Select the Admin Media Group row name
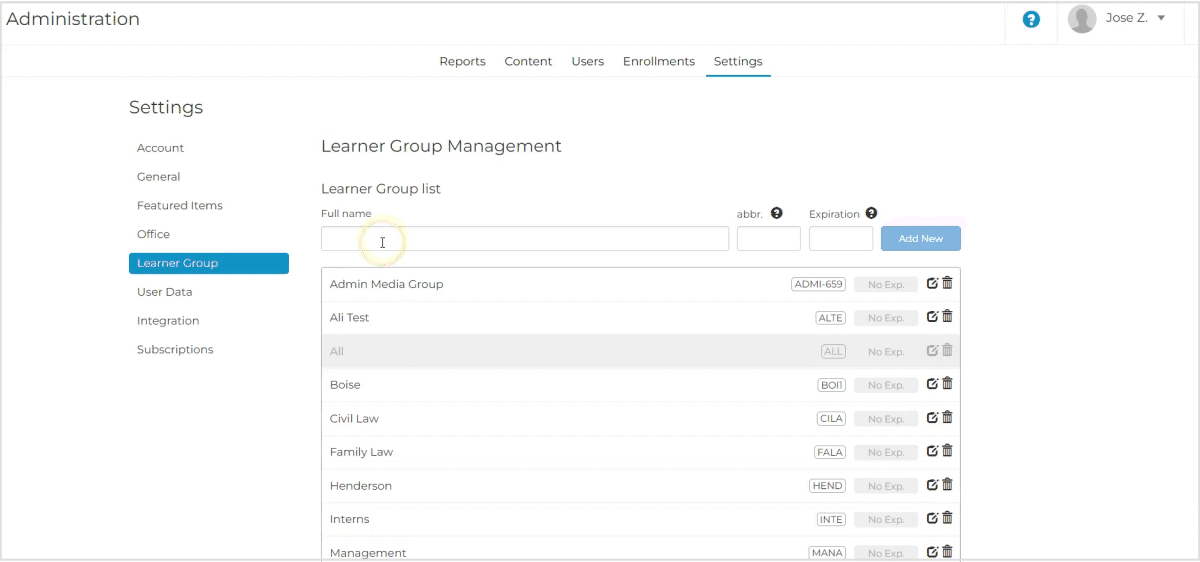This screenshot has width=1200, height=562. click(x=386, y=284)
